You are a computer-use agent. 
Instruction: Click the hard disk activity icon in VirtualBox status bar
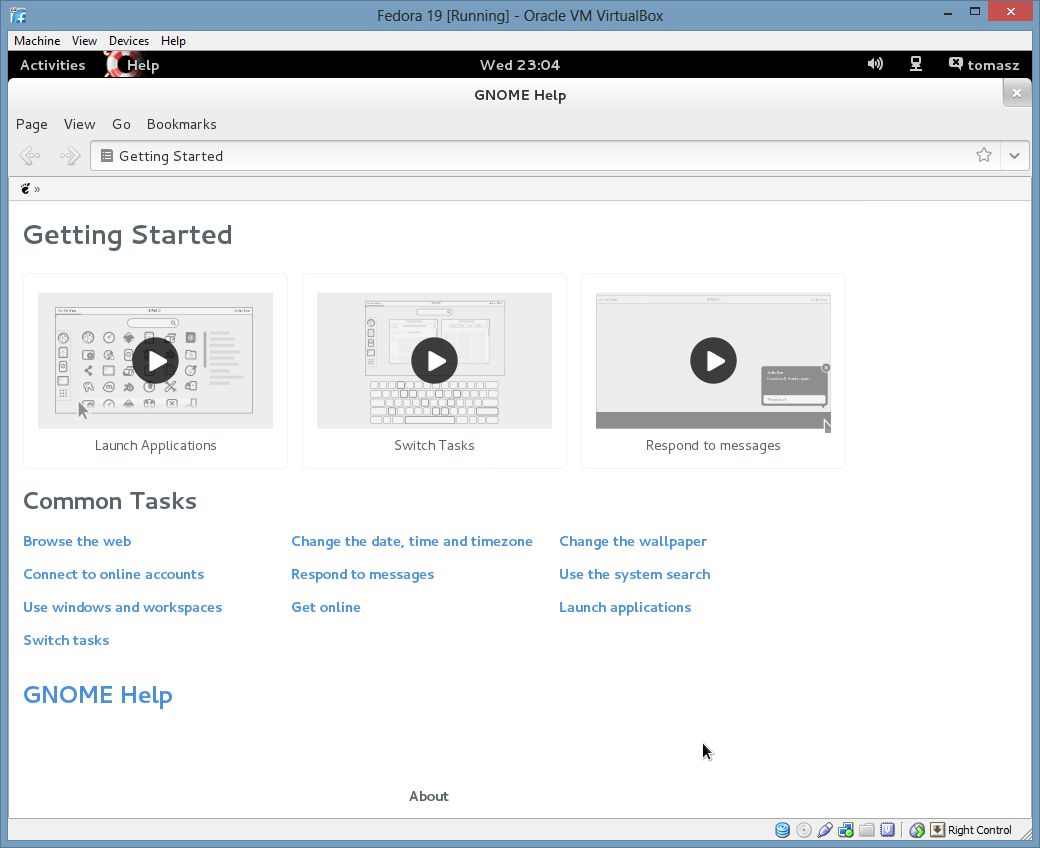coord(783,830)
